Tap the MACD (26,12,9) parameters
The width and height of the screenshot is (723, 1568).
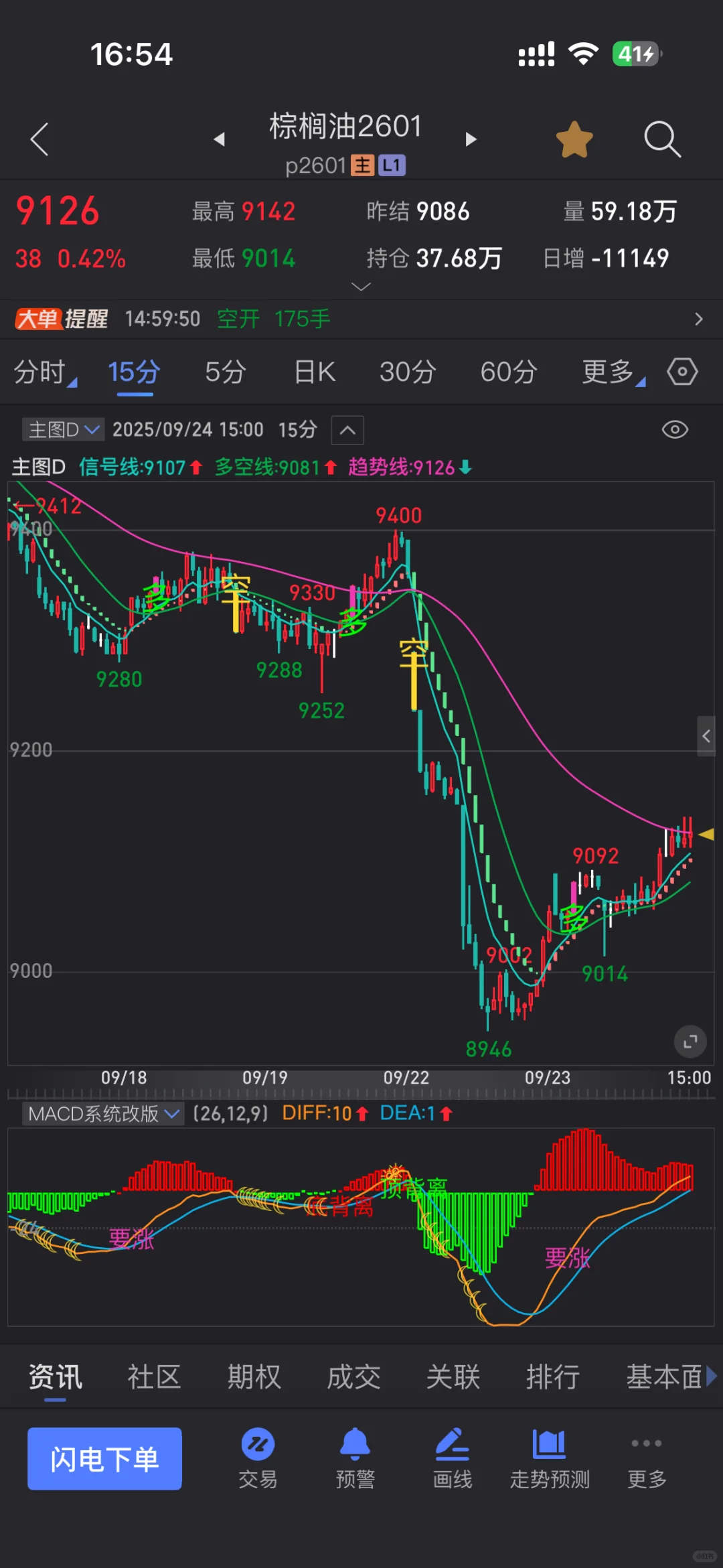point(230,1113)
